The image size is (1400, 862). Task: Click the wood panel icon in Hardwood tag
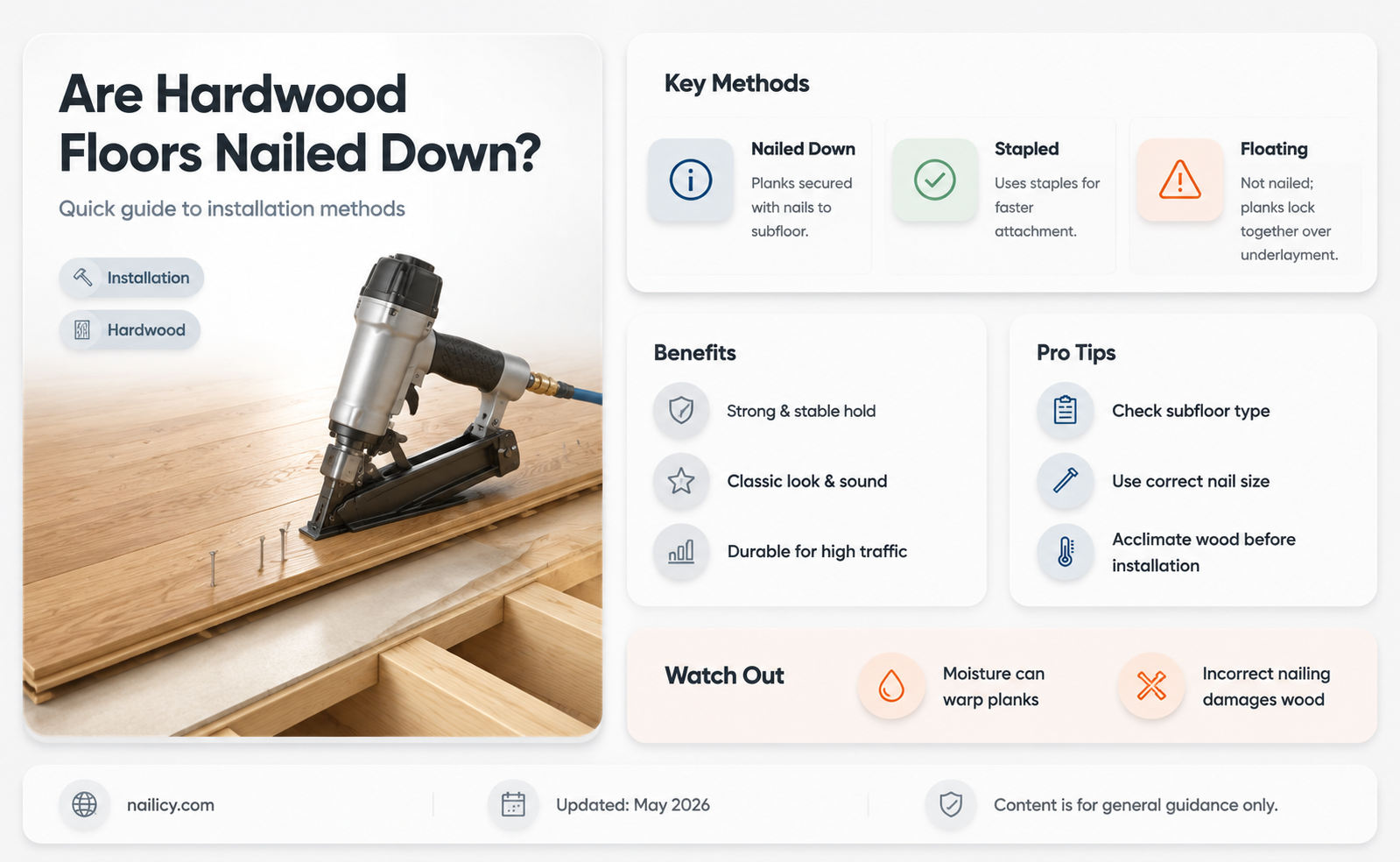[82, 330]
